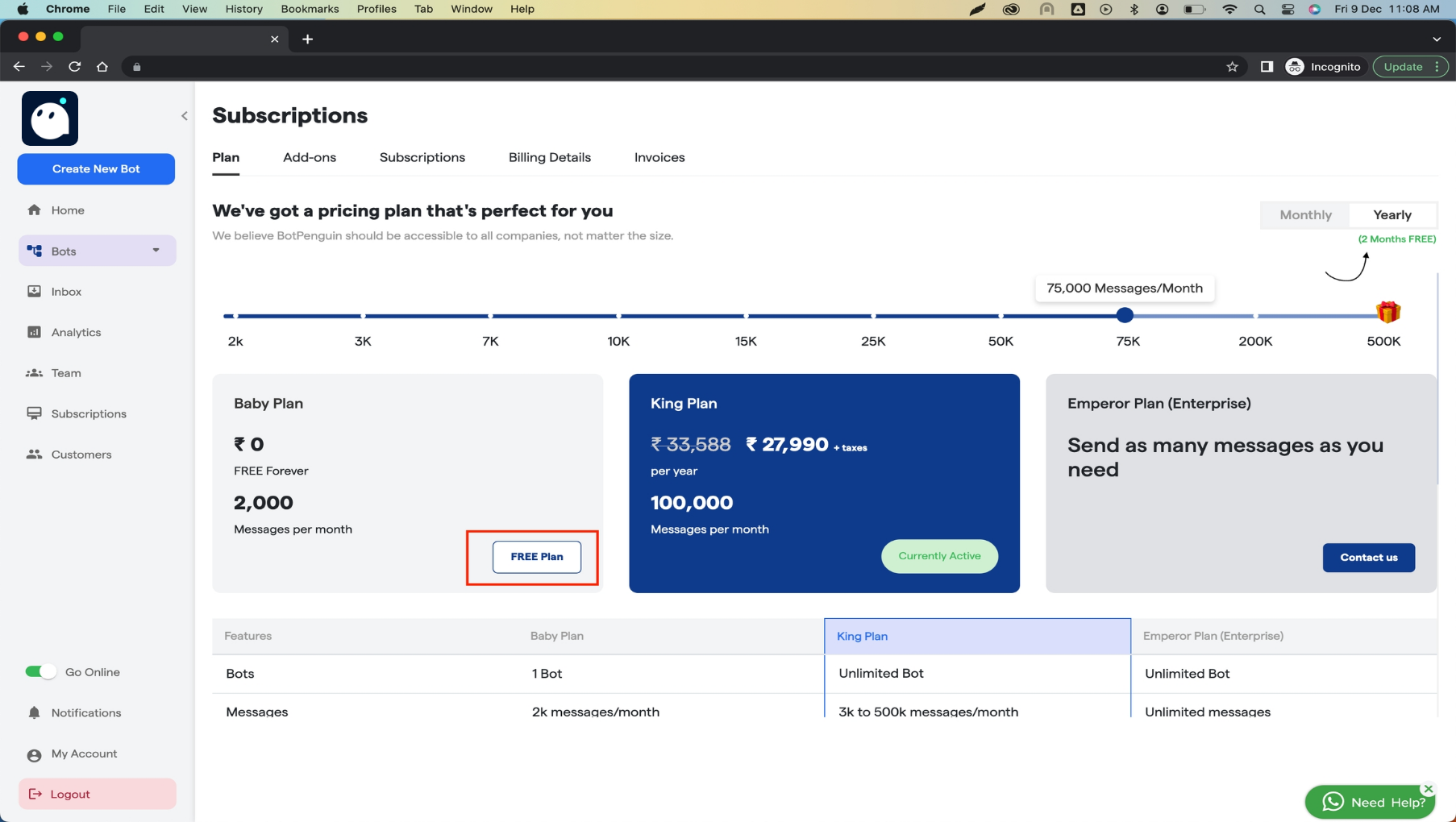Open the Bookmarks menu
This screenshot has height=822, width=1456.
(310, 9)
